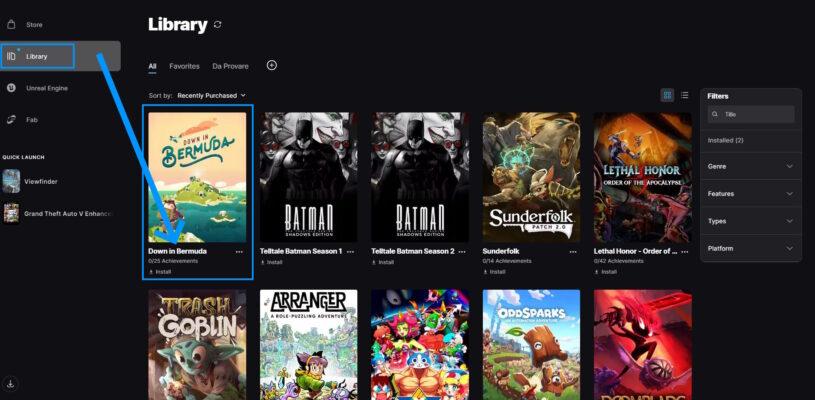Expand the Platform filter section

[751, 248]
